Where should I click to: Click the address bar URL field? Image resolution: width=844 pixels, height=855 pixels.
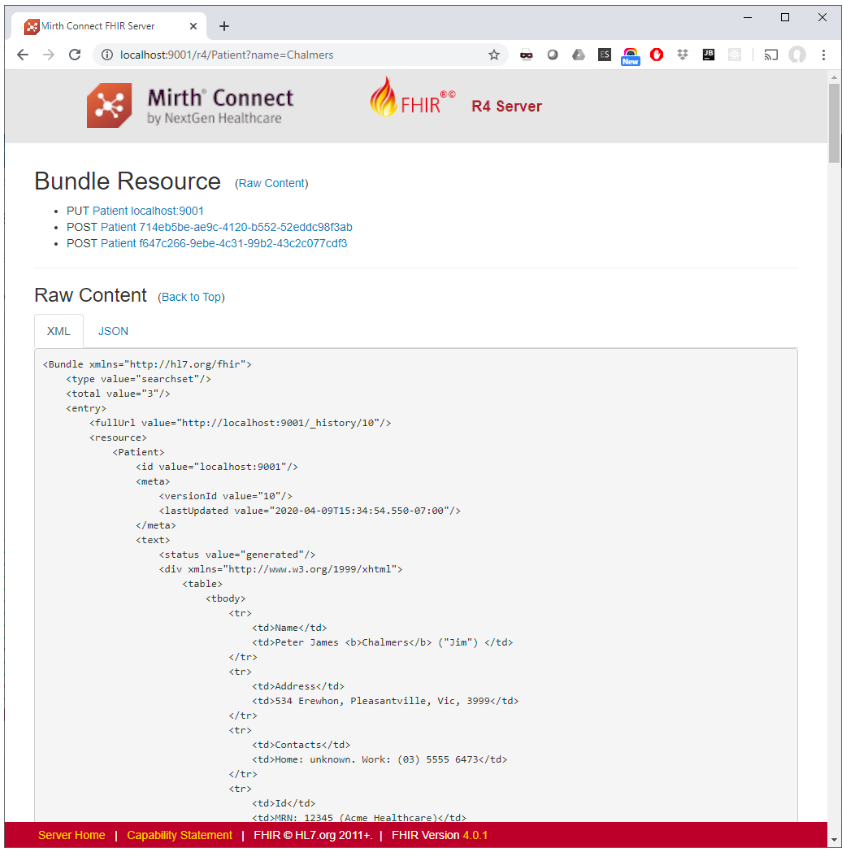pos(300,55)
